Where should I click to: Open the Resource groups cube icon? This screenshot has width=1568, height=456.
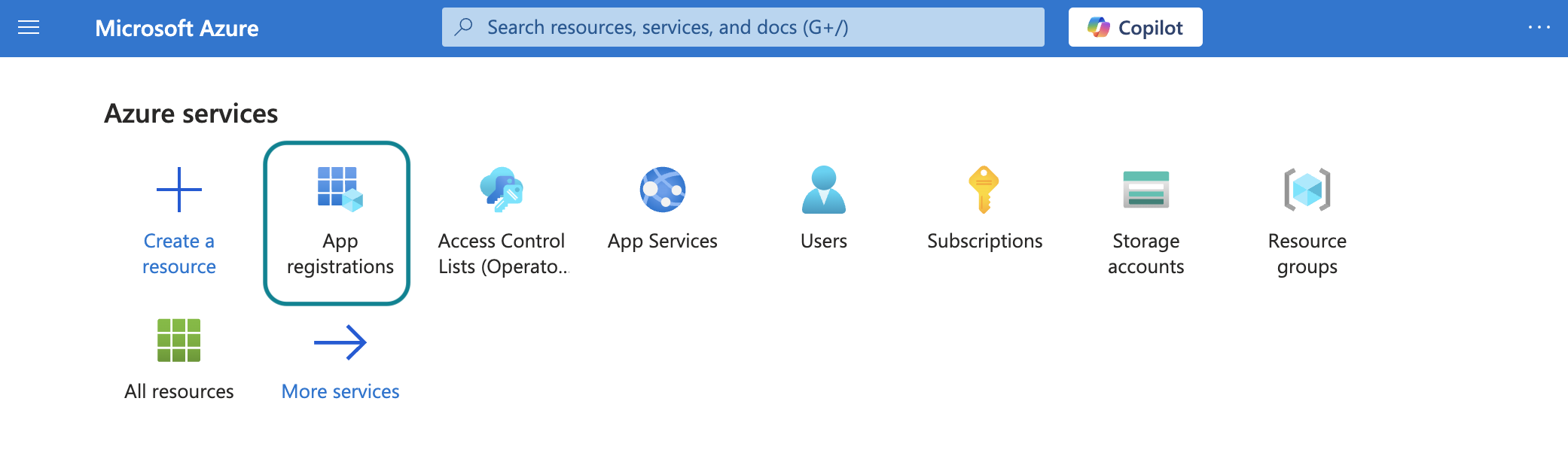click(x=1307, y=189)
